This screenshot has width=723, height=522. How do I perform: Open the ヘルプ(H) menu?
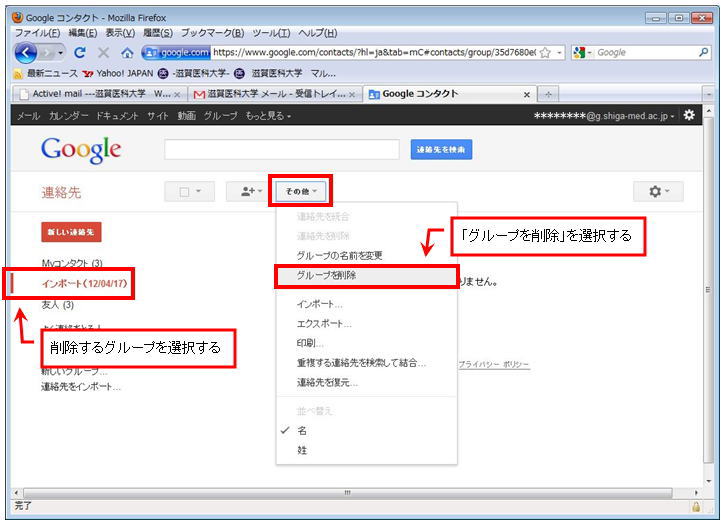click(x=318, y=33)
